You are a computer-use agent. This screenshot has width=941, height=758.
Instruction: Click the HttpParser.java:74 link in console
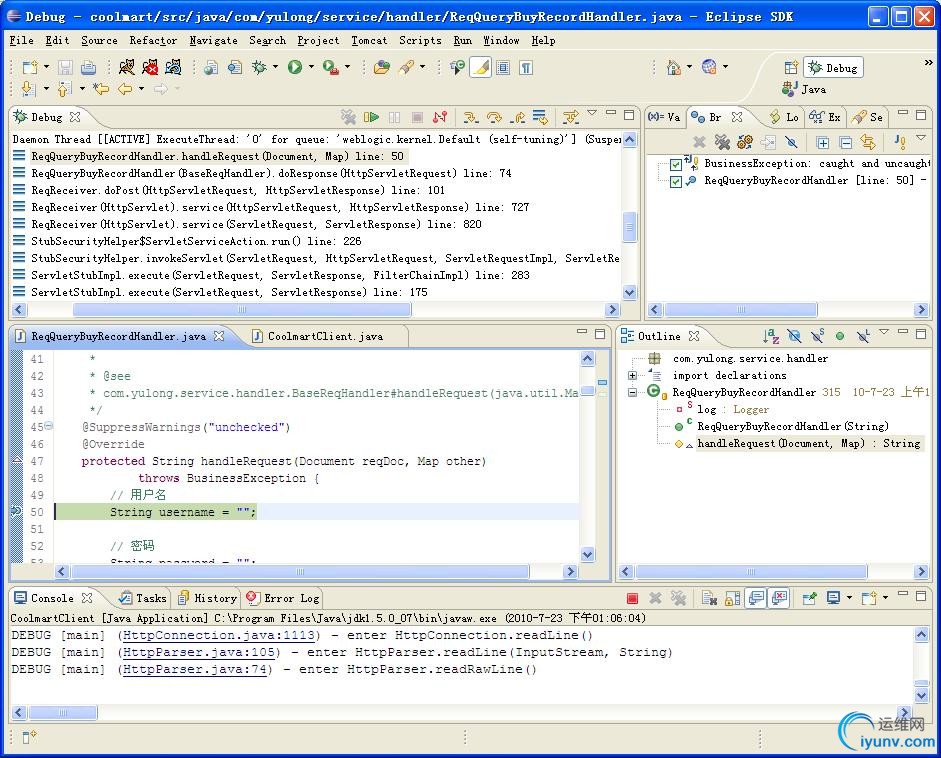click(x=194, y=669)
